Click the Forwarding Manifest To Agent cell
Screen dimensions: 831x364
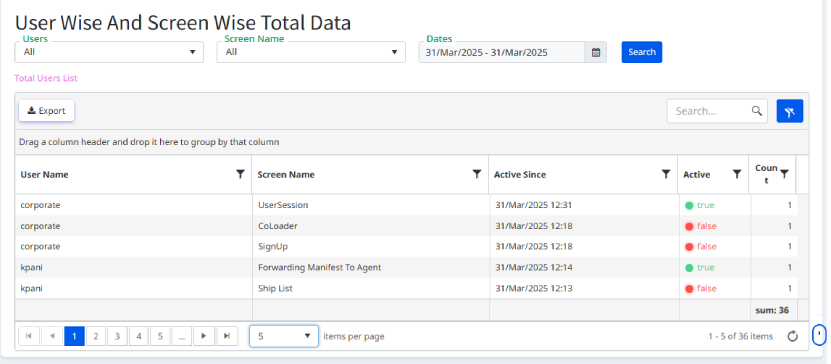pos(371,268)
